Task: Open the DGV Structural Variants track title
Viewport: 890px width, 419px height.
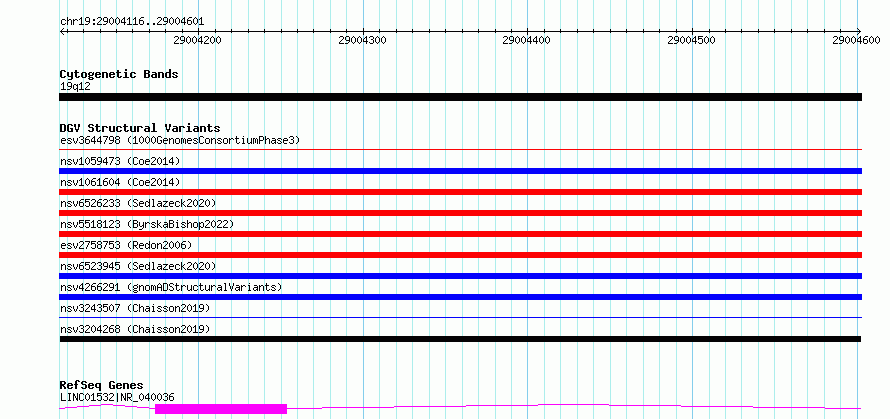Action: [x=140, y=128]
